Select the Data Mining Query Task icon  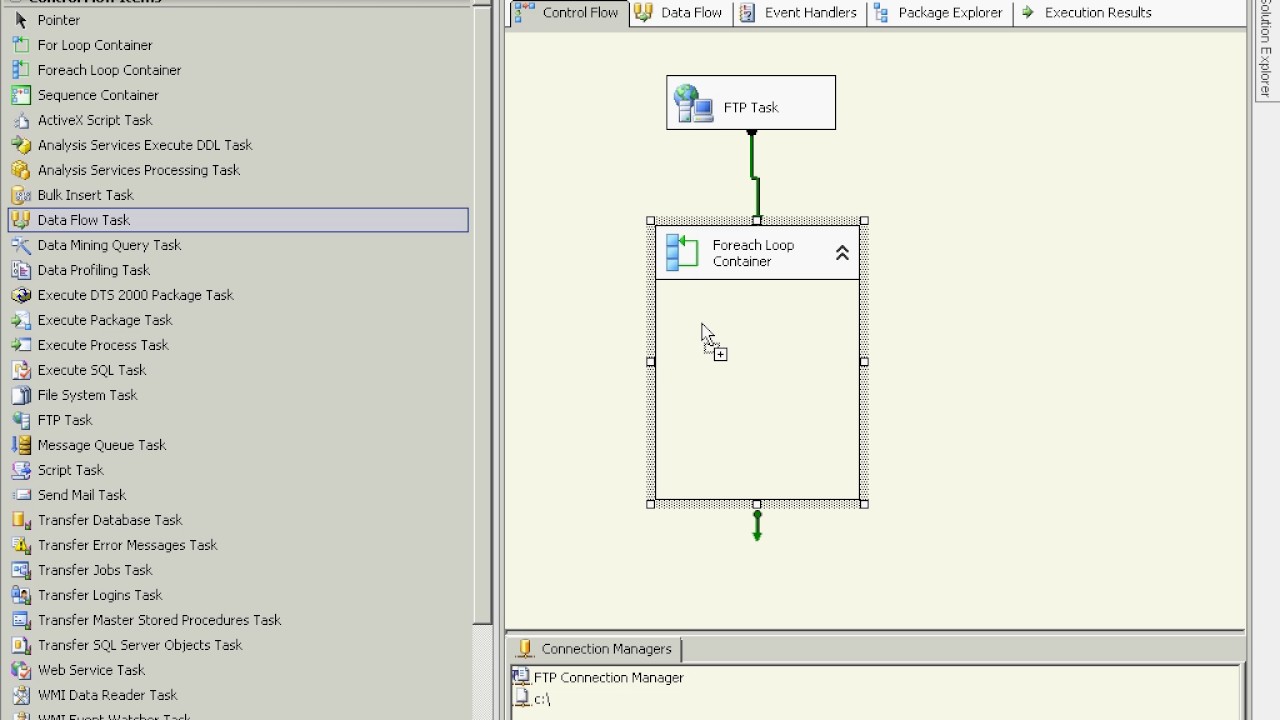tap(21, 245)
